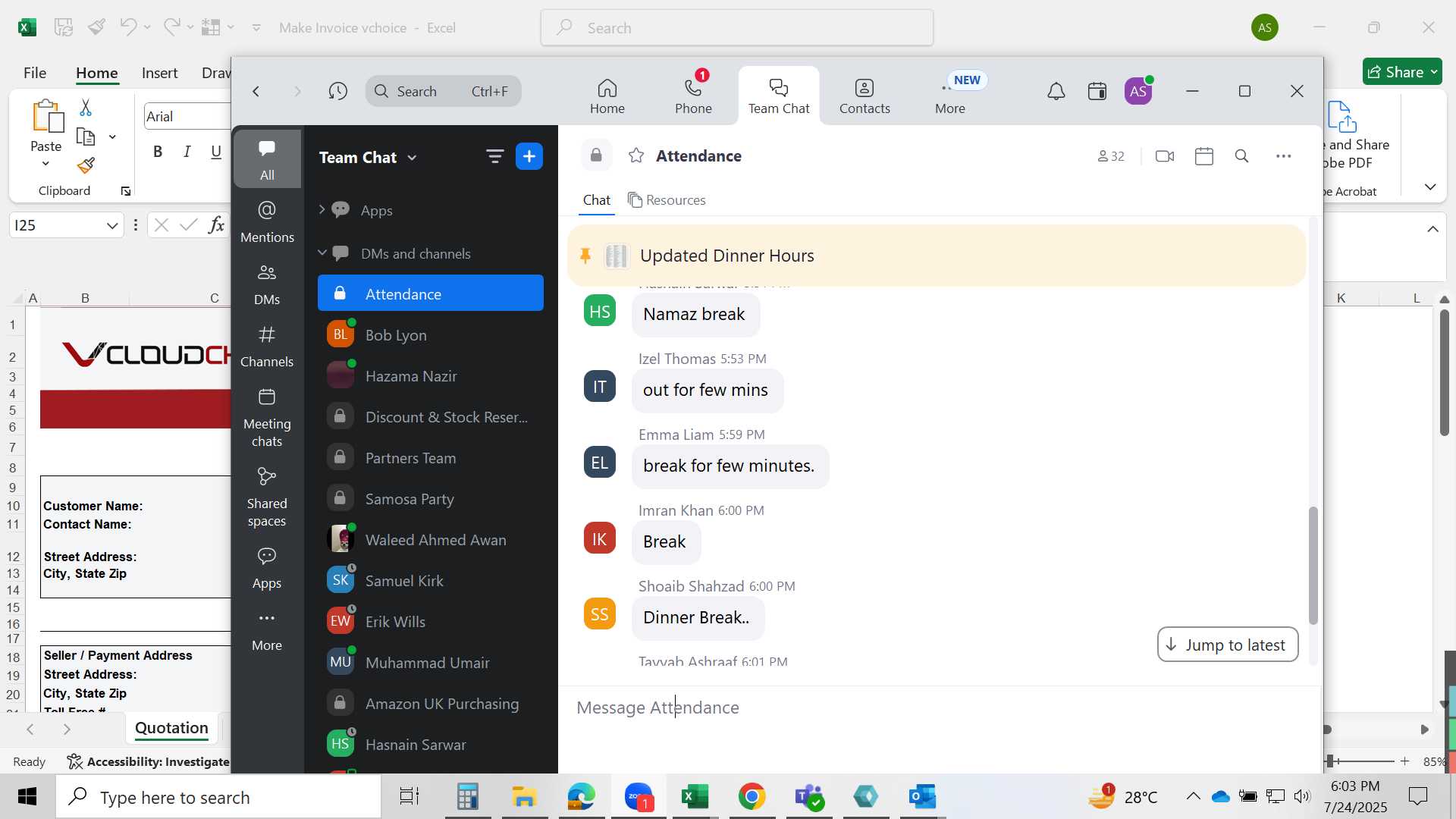Filter Team Chat list
The height and width of the screenshot is (819, 1456).
click(x=494, y=157)
